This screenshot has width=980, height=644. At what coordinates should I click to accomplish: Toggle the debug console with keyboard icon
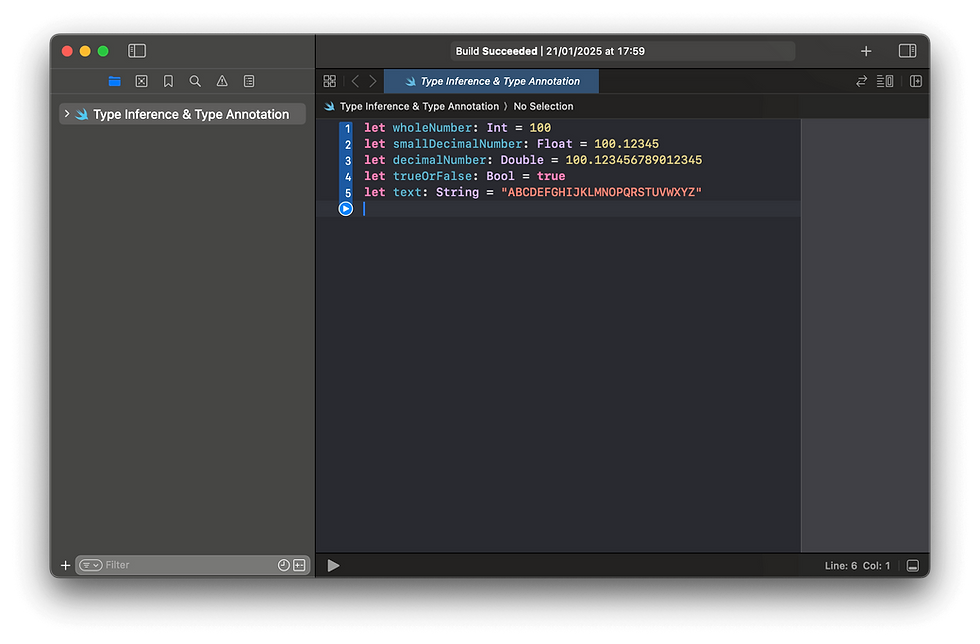912,565
